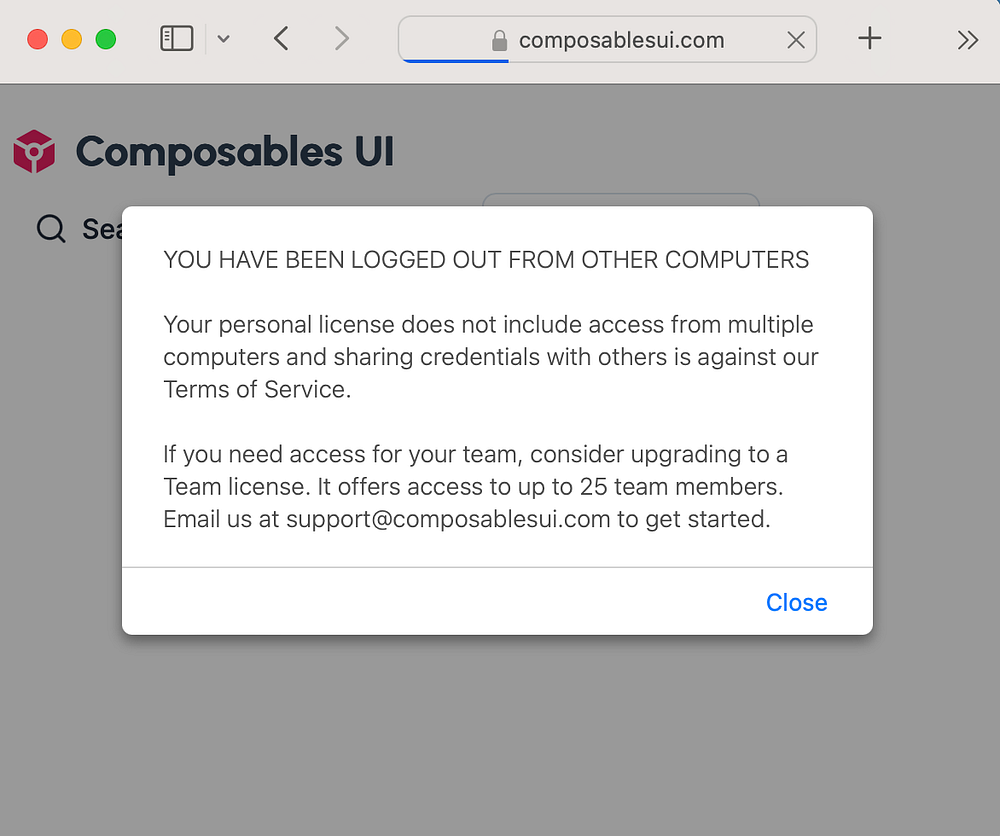Viewport: 1000px width, 836px height.
Task: Close the window with the red button
Action: (37, 39)
